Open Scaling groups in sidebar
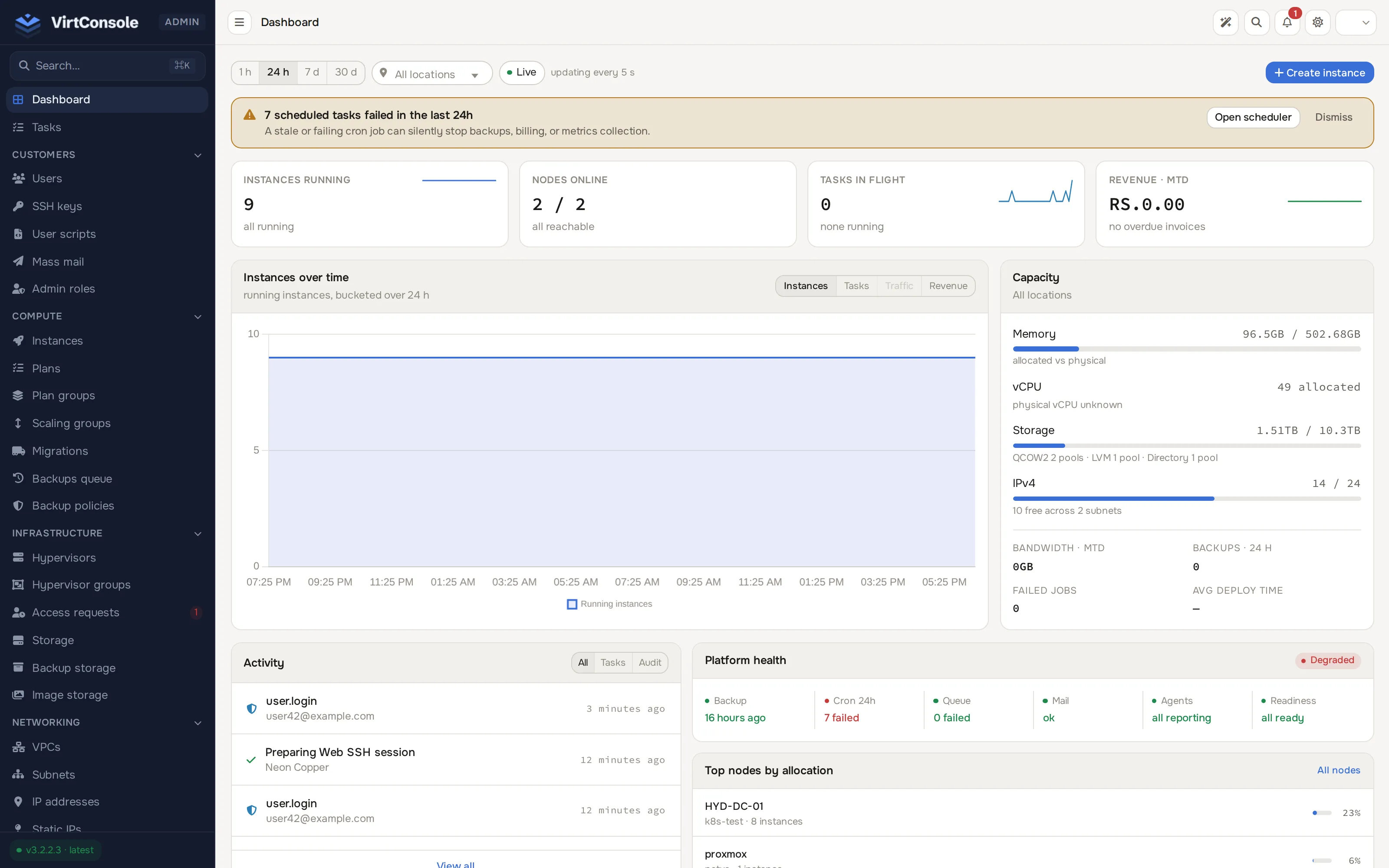1389x868 pixels. click(107, 423)
